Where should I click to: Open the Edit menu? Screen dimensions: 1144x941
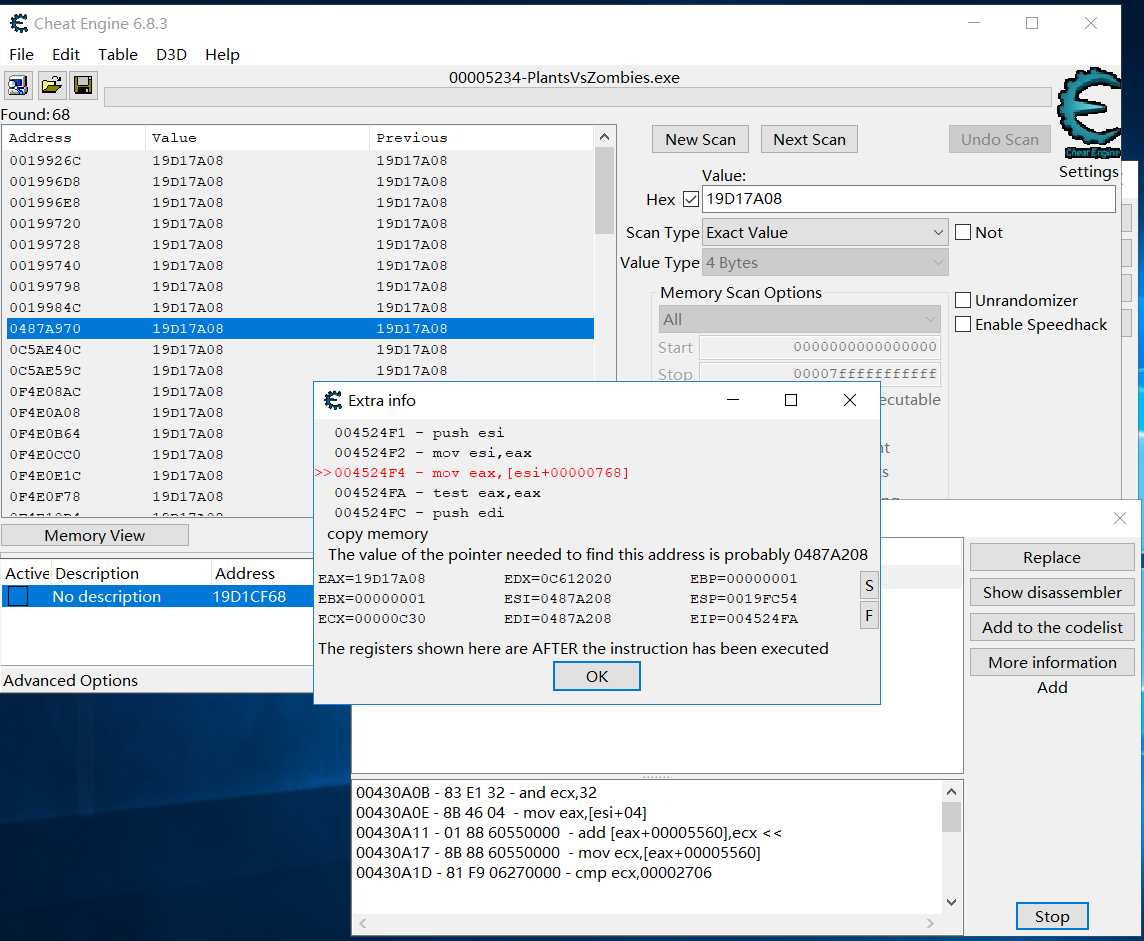point(66,55)
